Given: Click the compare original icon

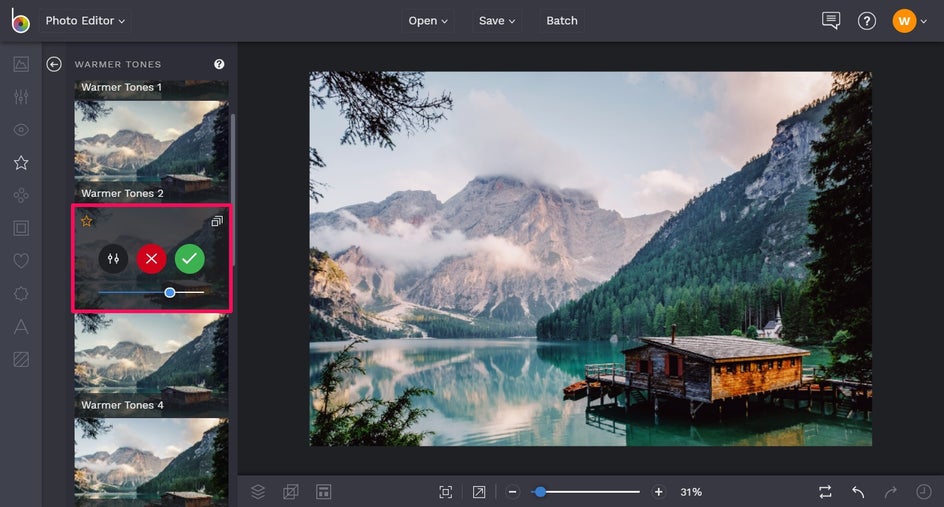Looking at the screenshot, I should pos(825,492).
